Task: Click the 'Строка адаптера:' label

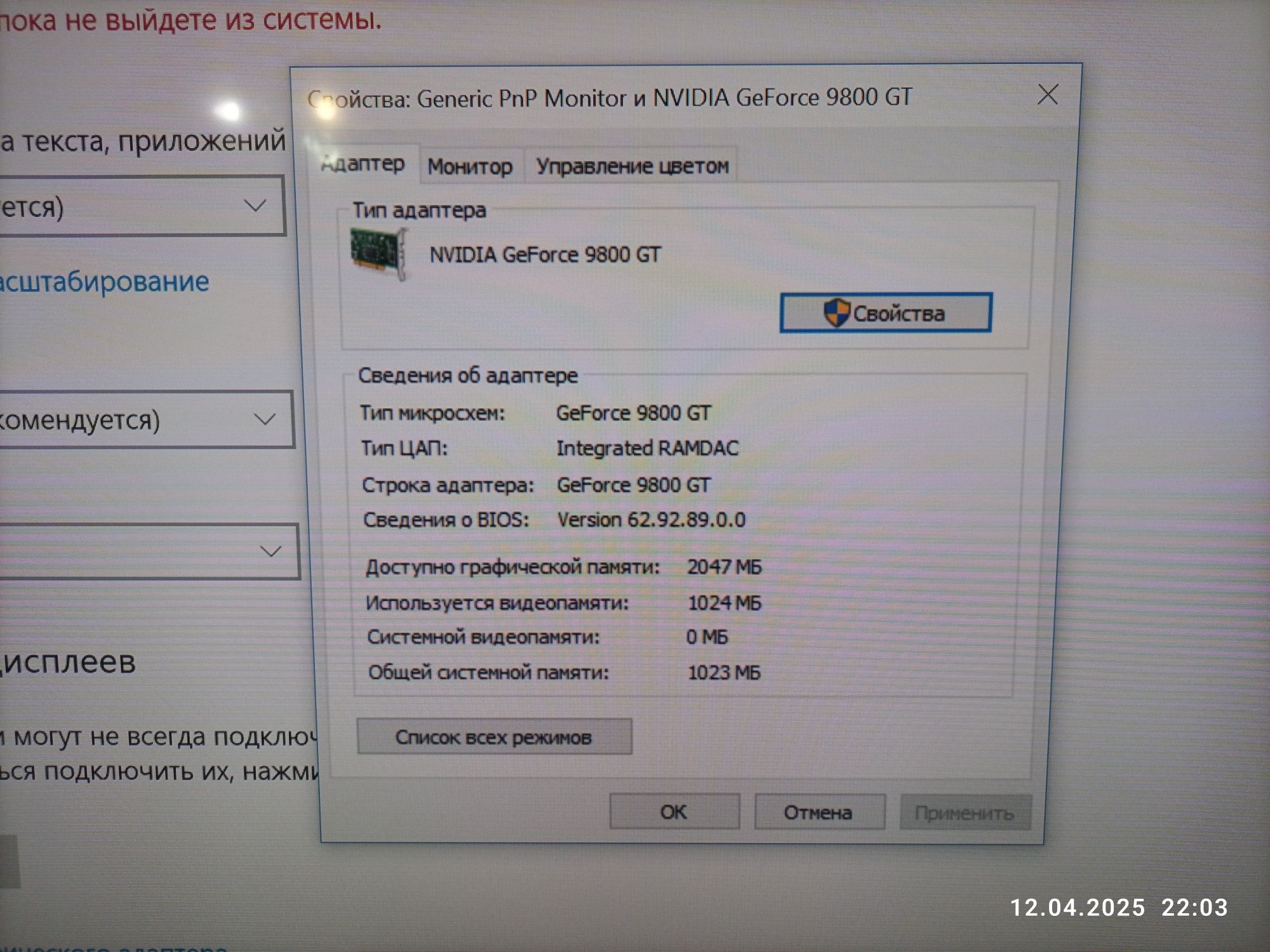Action: tap(448, 486)
